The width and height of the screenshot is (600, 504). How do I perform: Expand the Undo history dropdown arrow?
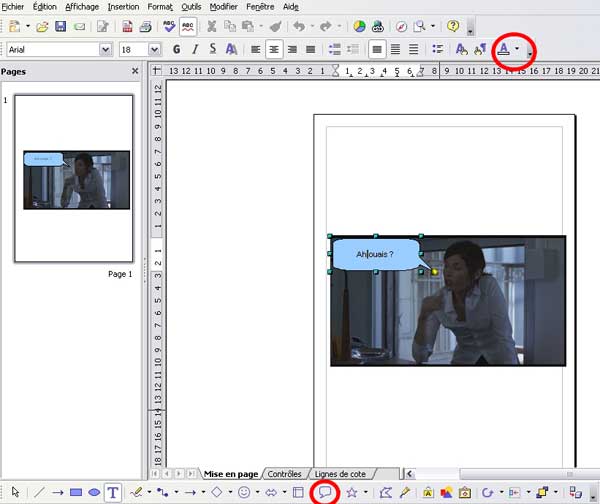[x=312, y=26]
